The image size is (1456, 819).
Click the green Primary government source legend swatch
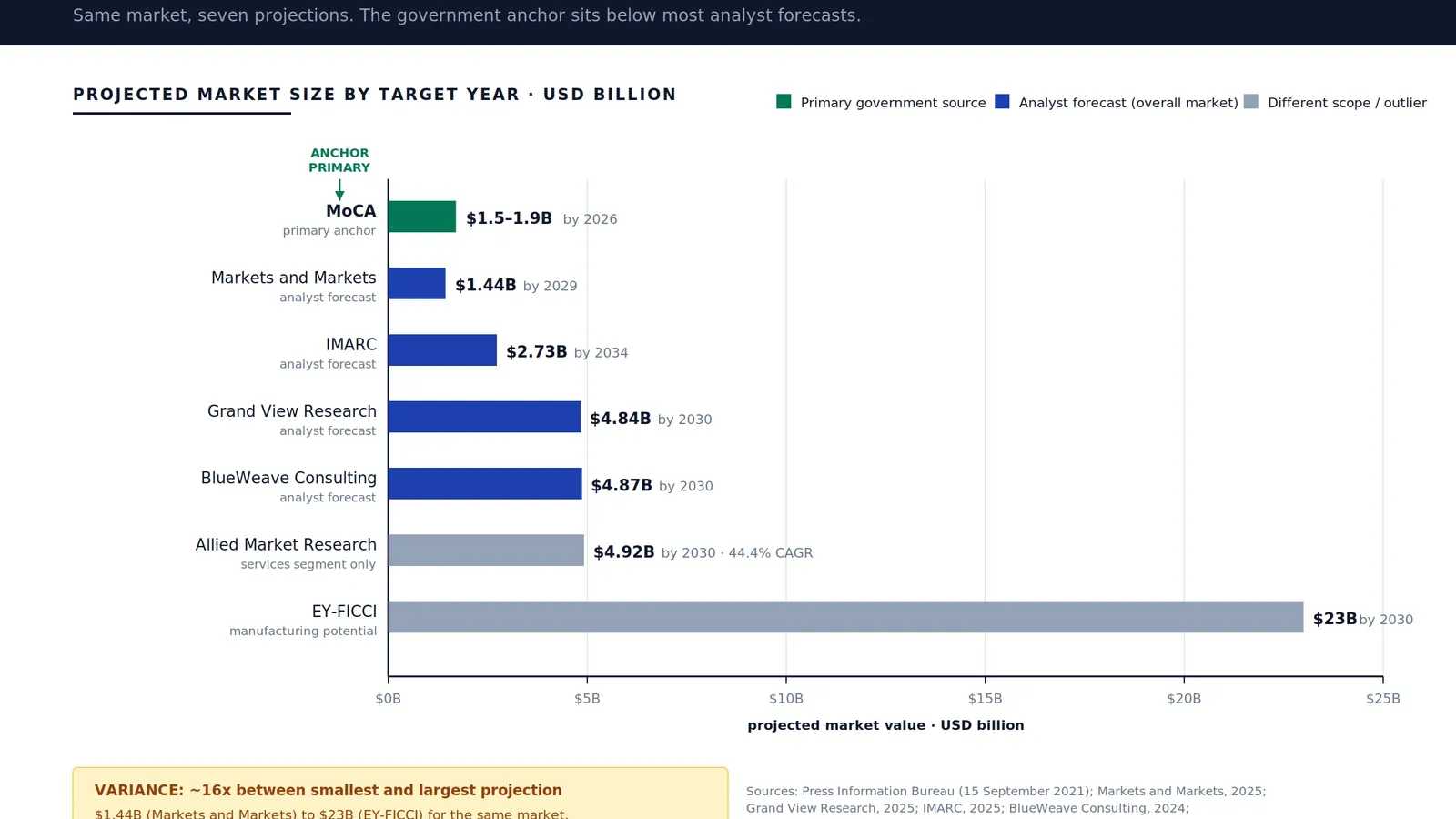click(x=784, y=101)
